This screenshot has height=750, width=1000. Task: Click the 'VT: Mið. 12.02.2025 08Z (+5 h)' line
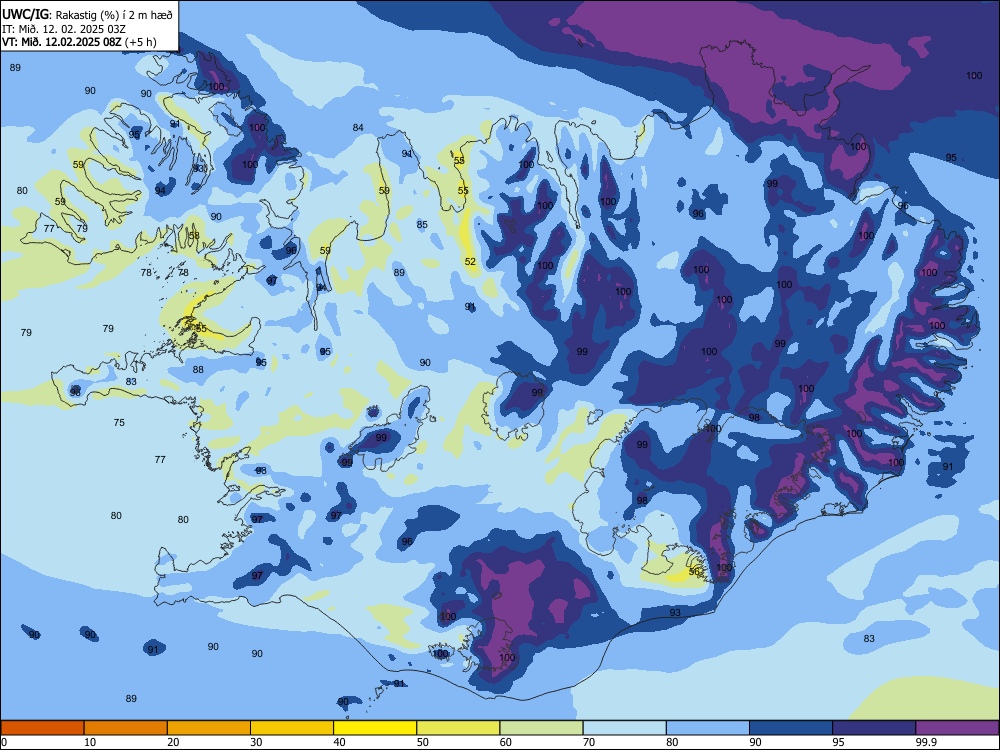pos(78,42)
